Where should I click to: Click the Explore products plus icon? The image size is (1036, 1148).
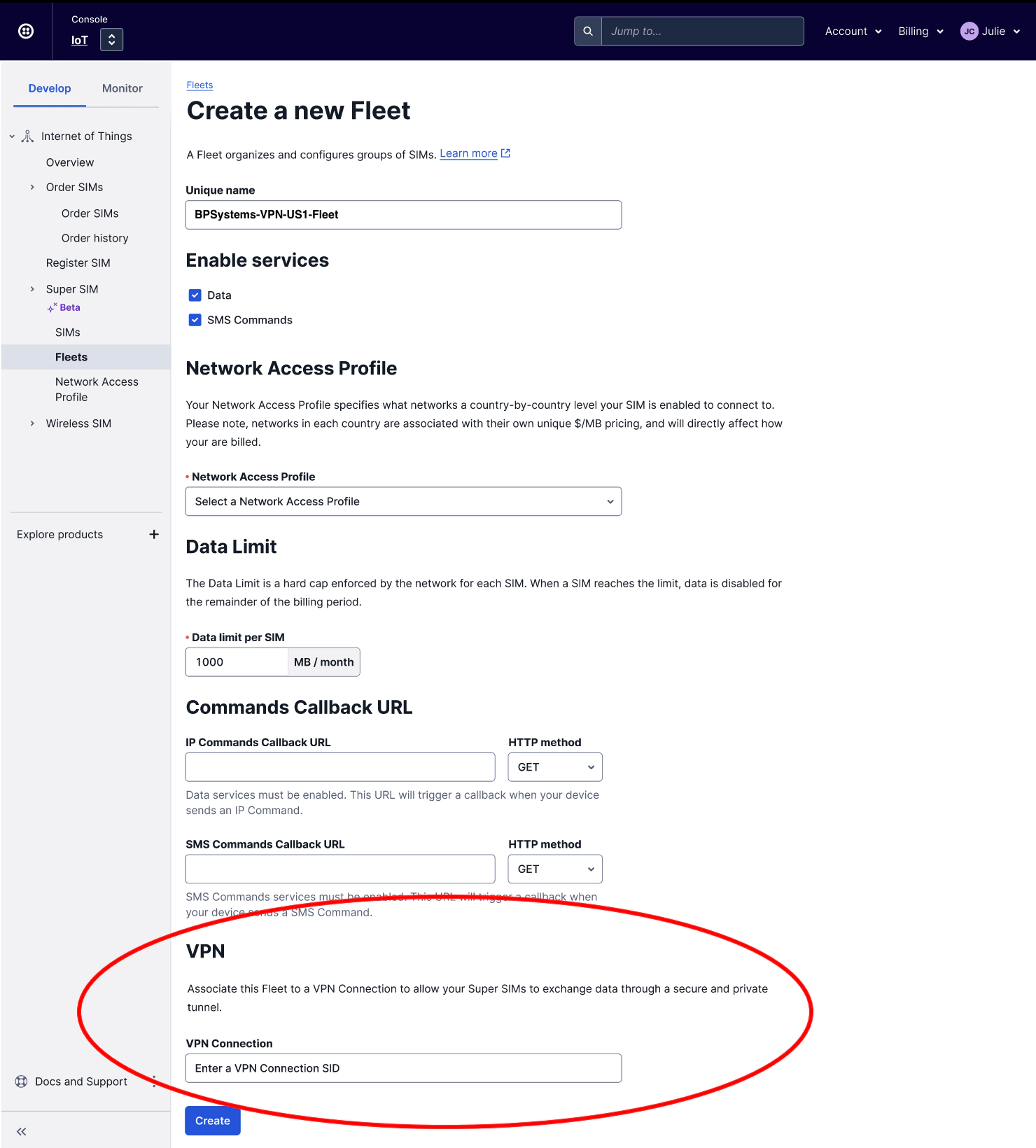154,535
